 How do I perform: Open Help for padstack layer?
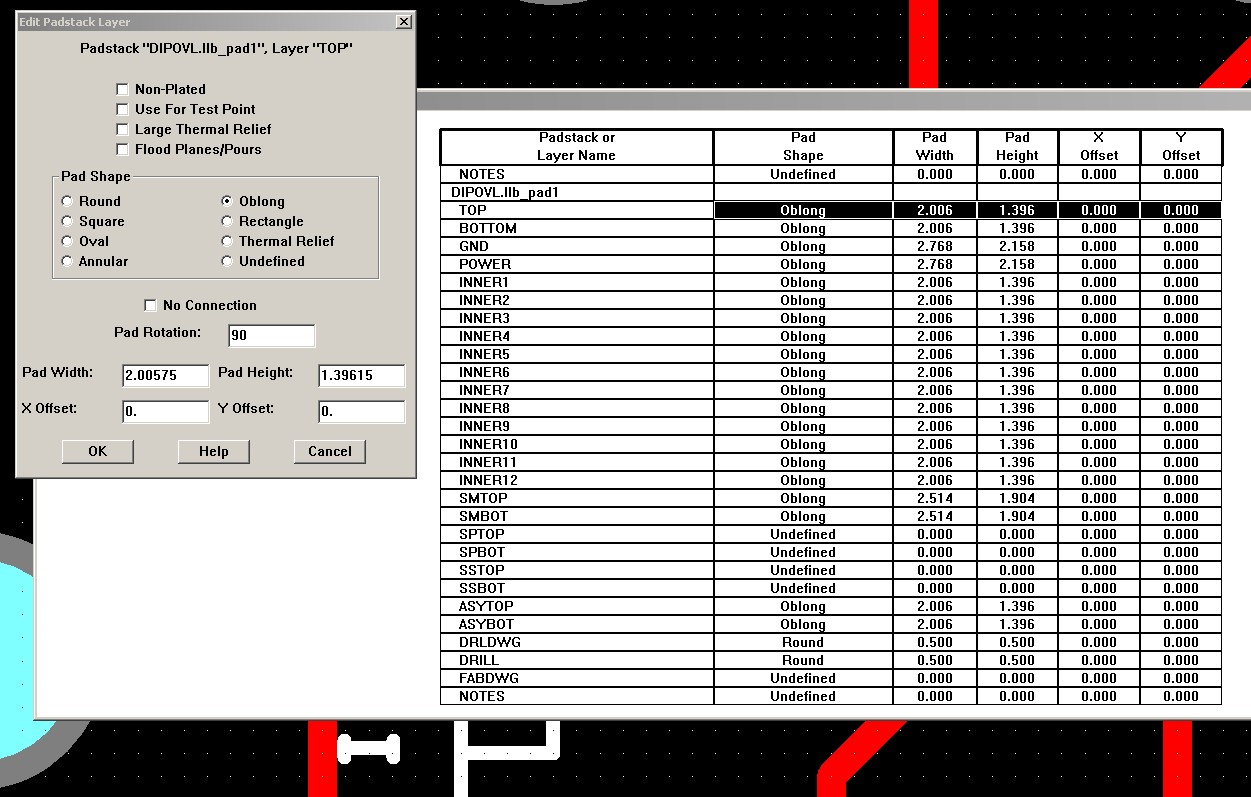[x=213, y=451]
